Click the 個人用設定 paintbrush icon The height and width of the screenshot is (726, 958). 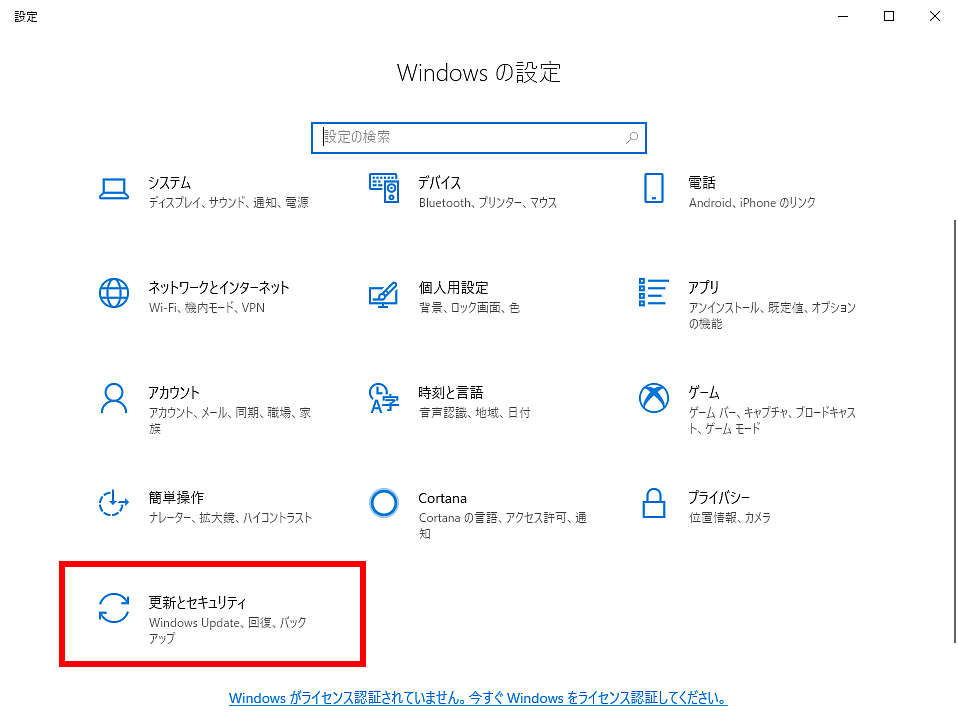point(383,293)
